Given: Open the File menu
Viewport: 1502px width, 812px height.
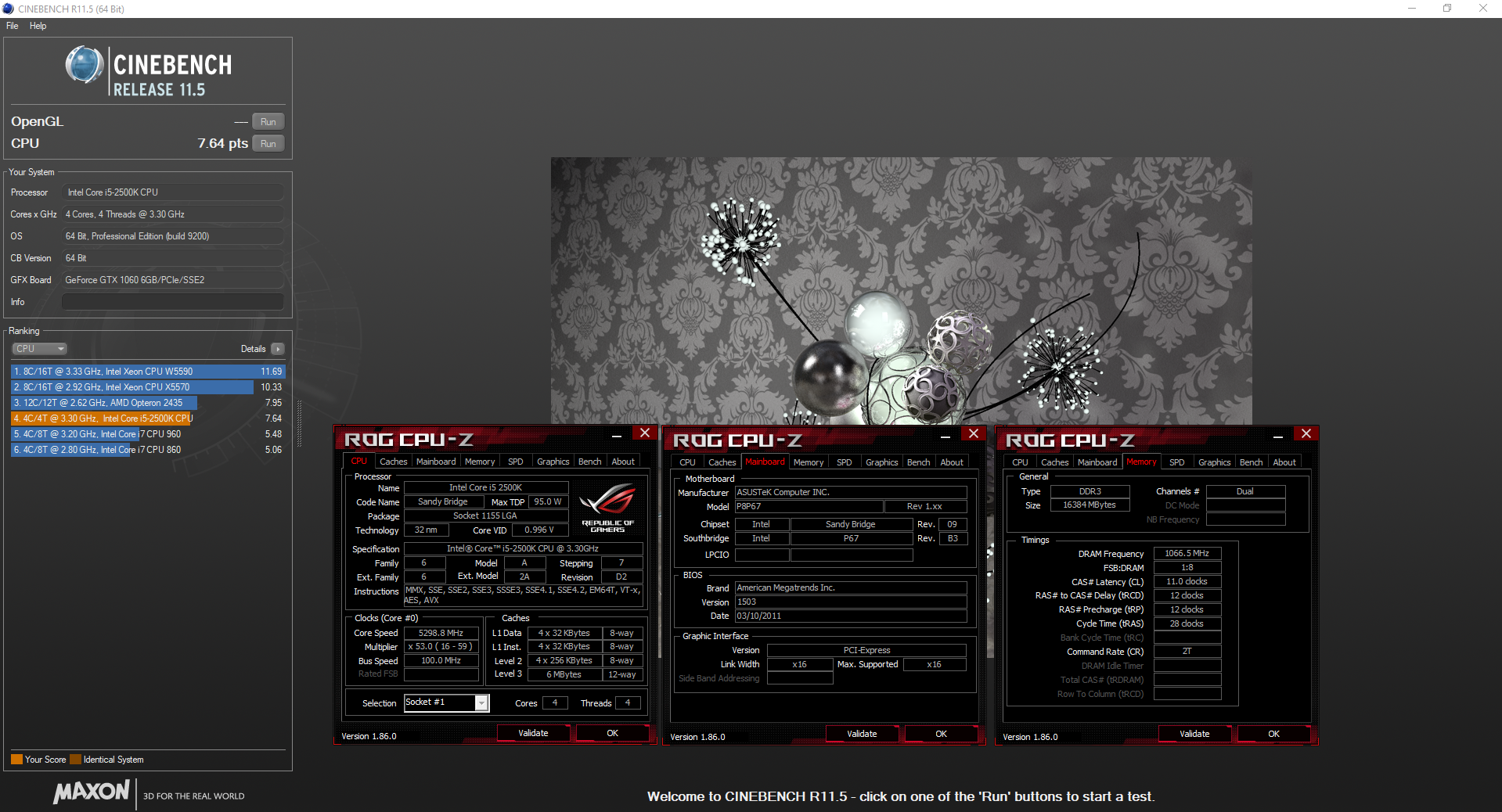Looking at the screenshot, I should [x=12, y=26].
